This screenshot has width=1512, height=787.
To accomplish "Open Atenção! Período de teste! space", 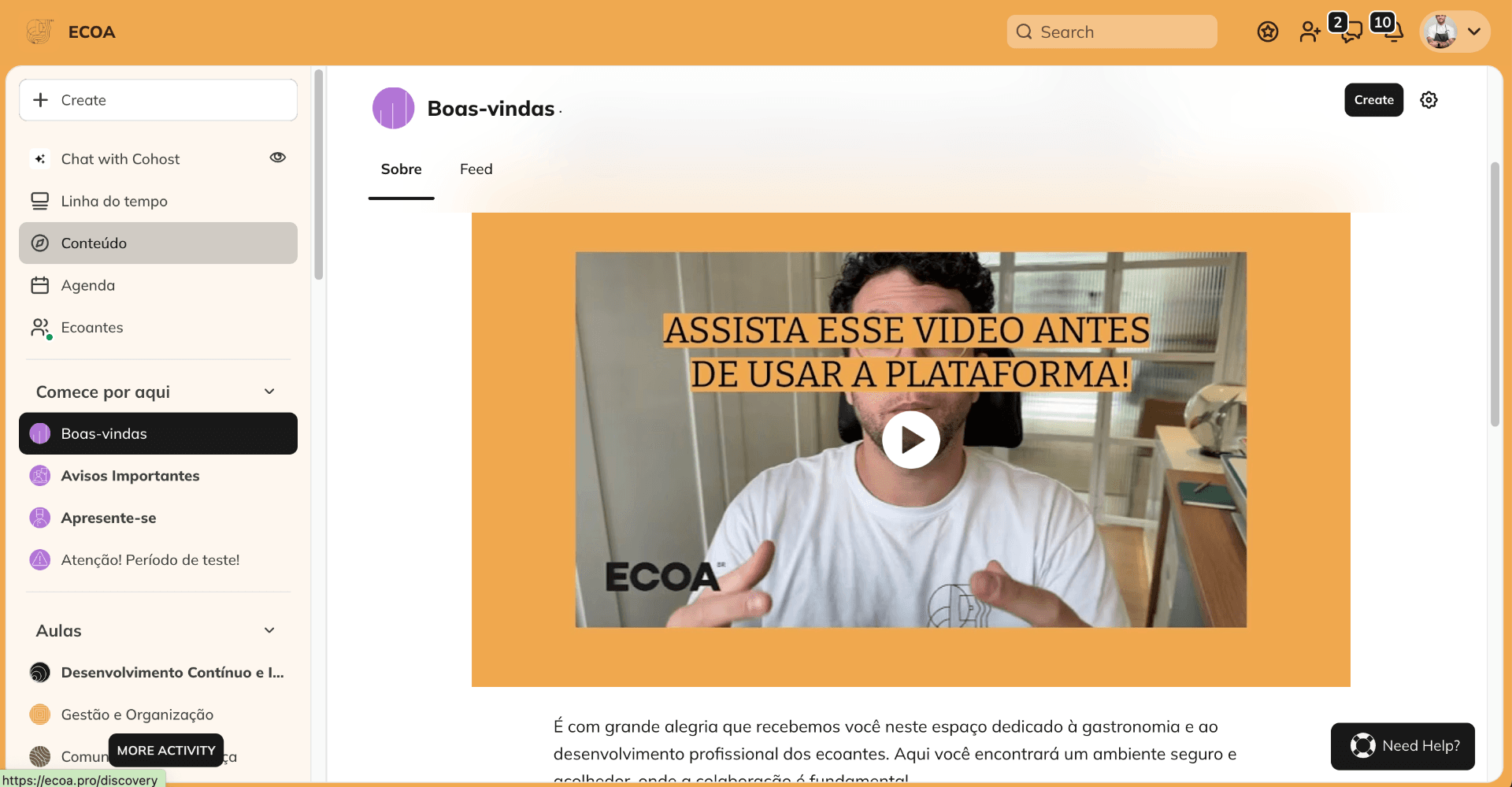I will pyautogui.click(x=158, y=560).
